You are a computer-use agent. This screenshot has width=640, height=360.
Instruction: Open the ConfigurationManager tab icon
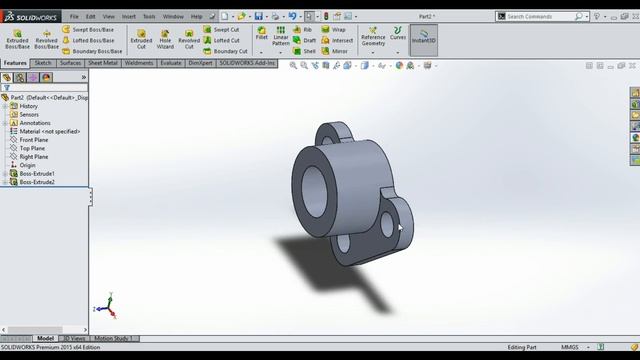click(x=33, y=77)
